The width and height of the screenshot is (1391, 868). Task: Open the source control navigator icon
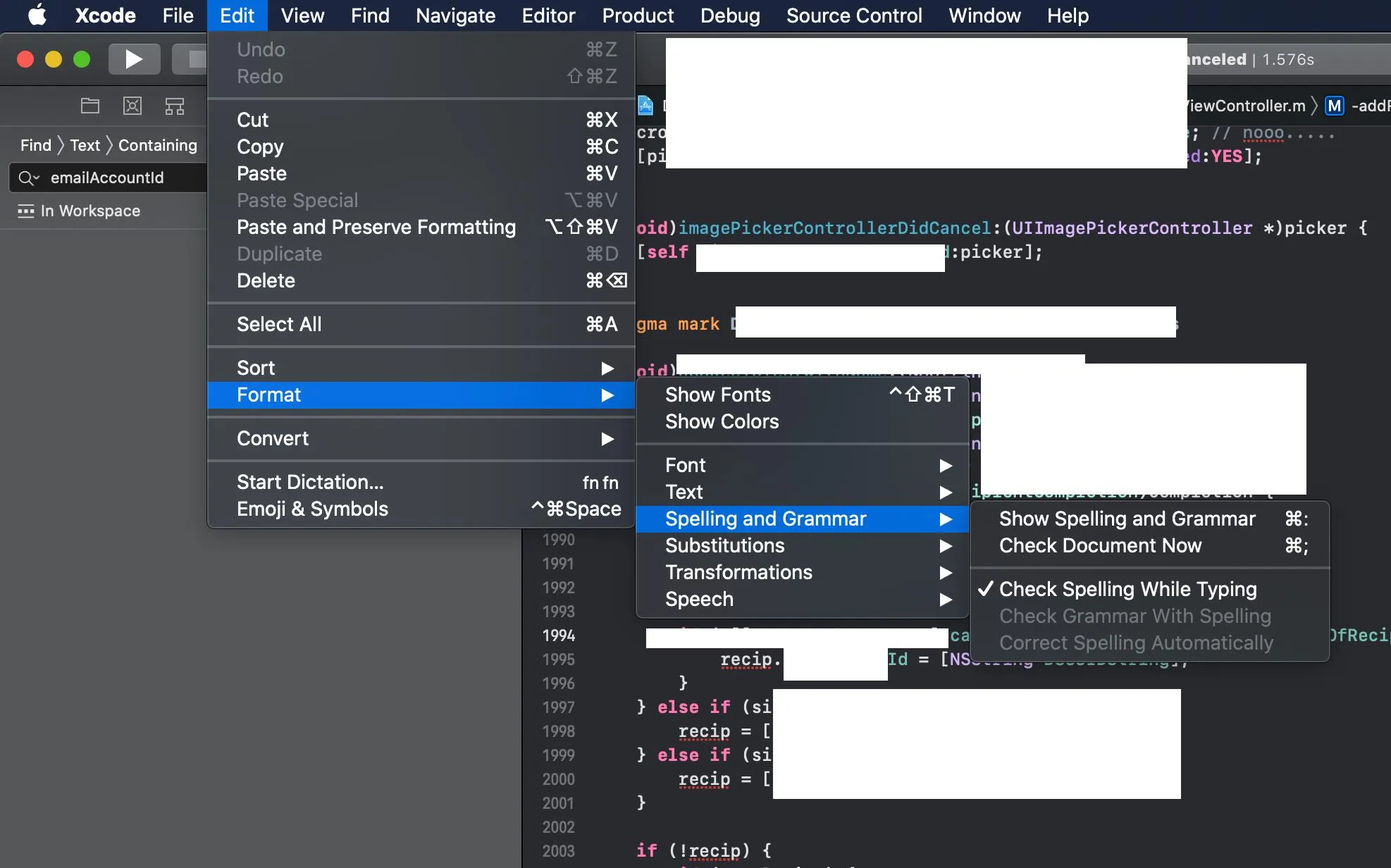point(132,106)
